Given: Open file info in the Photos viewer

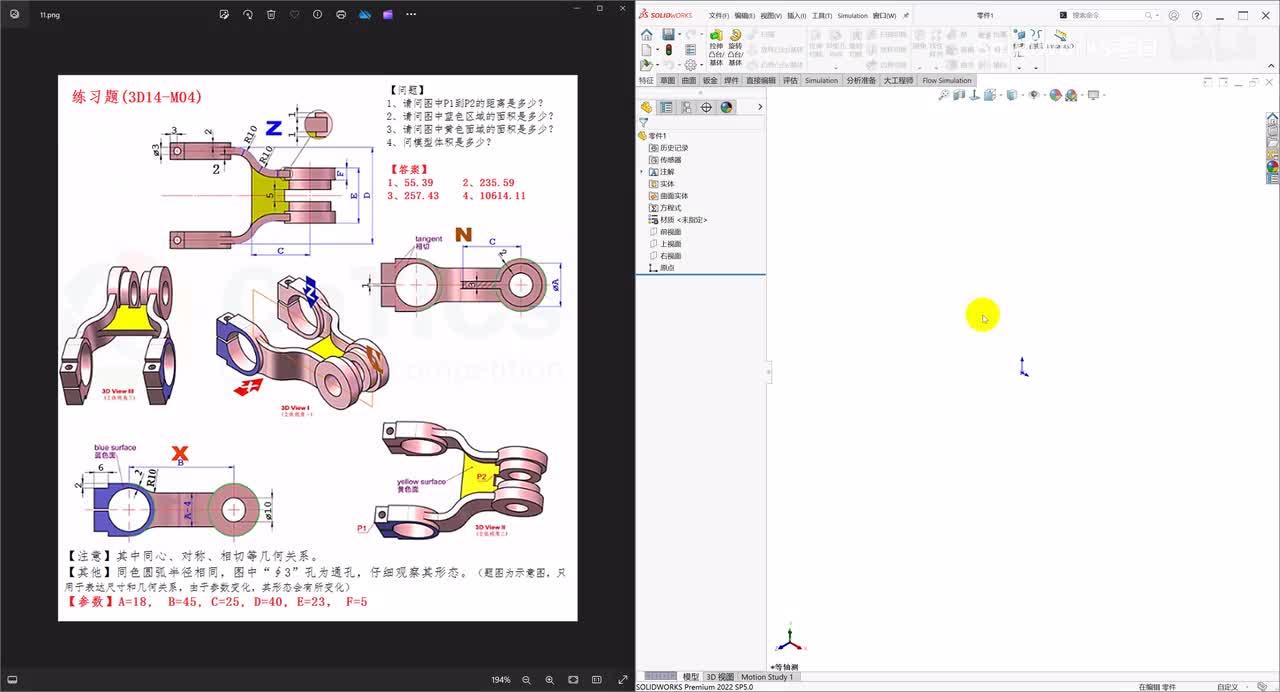Looking at the screenshot, I should pyautogui.click(x=318, y=15).
